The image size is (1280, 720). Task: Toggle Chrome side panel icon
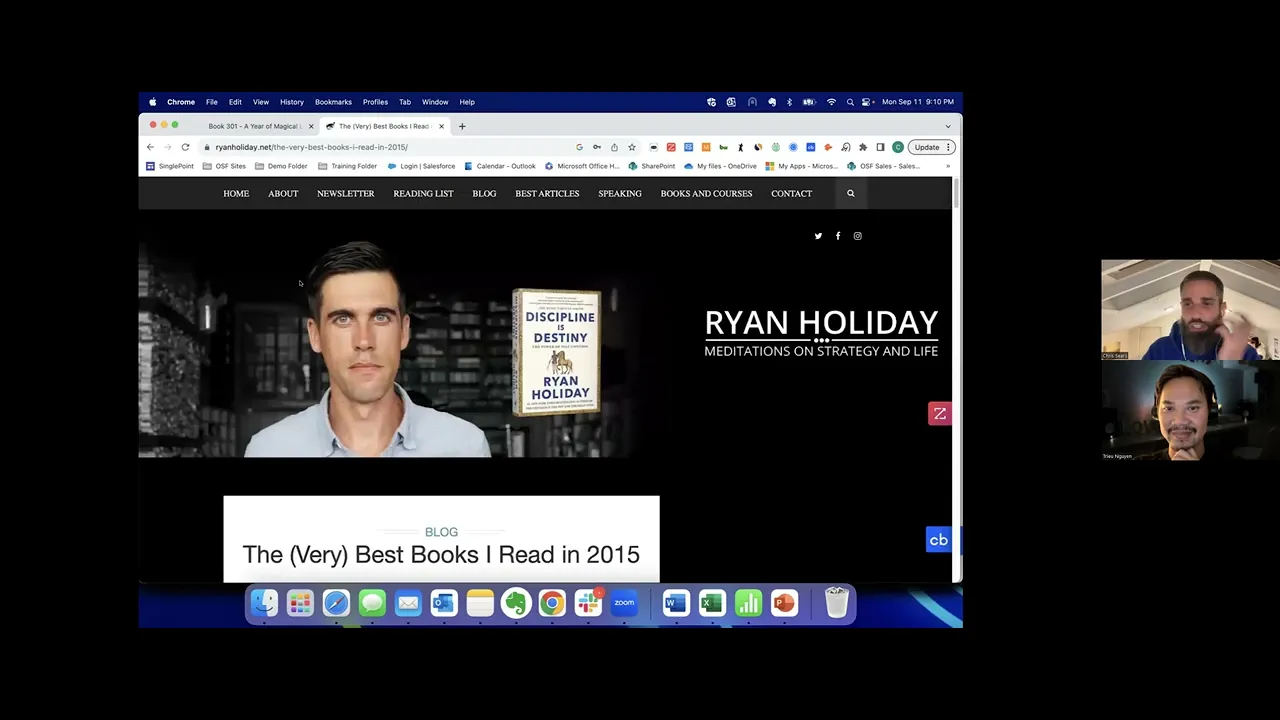880,147
